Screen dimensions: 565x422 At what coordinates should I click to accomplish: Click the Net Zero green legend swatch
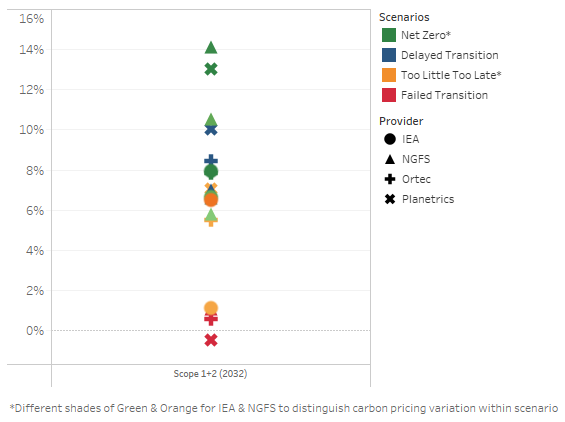389,35
